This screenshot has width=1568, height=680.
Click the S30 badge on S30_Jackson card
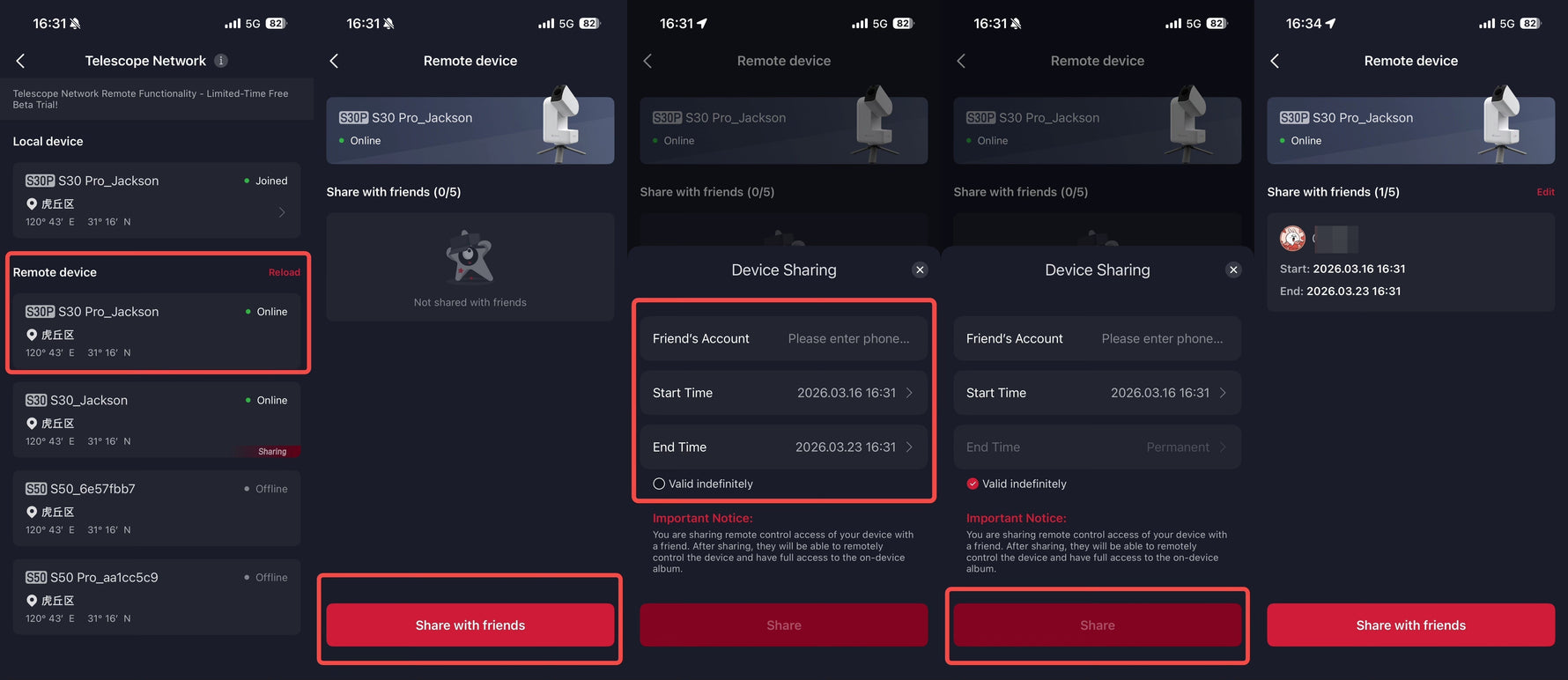click(x=36, y=400)
